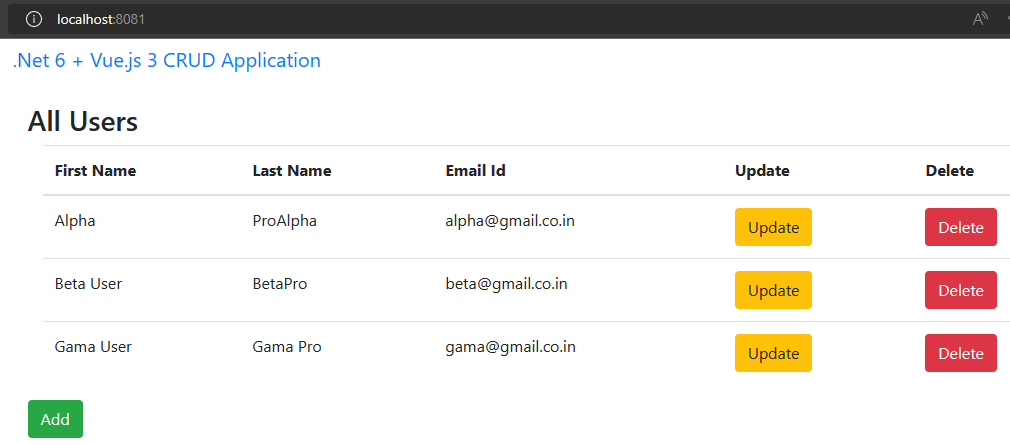
Task: Click the Update button for Gama User
Action: click(773, 353)
